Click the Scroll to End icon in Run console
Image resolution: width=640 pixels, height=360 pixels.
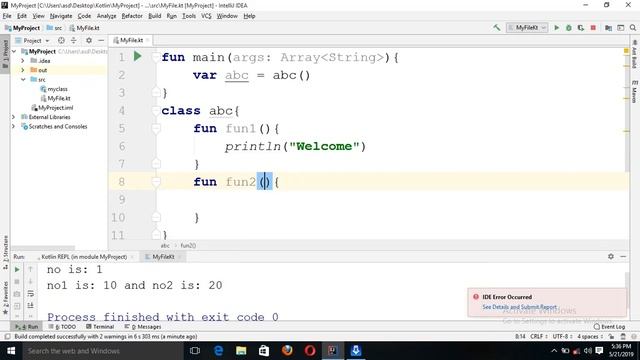[30, 306]
